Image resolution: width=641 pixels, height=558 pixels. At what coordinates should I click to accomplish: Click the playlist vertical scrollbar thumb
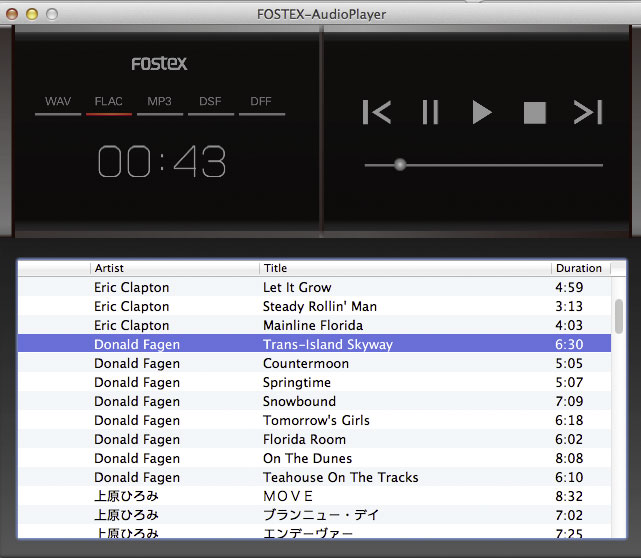pyautogui.click(x=619, y=316)
